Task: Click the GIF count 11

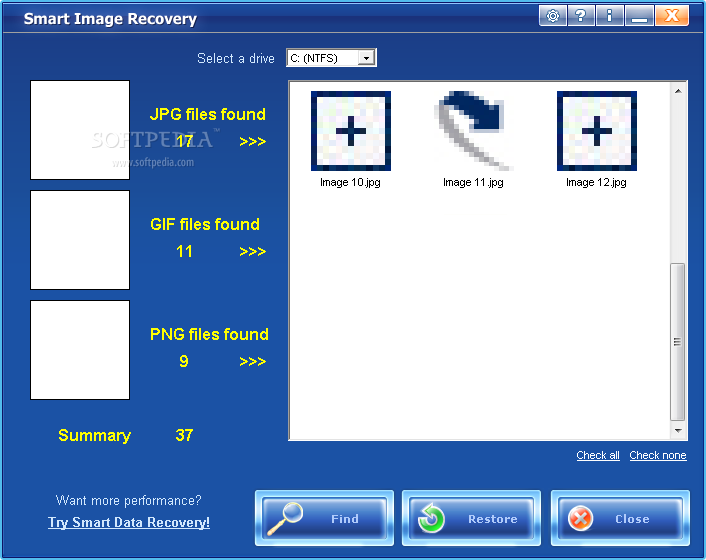Action: pyautogui.click(x=184, y=251)
